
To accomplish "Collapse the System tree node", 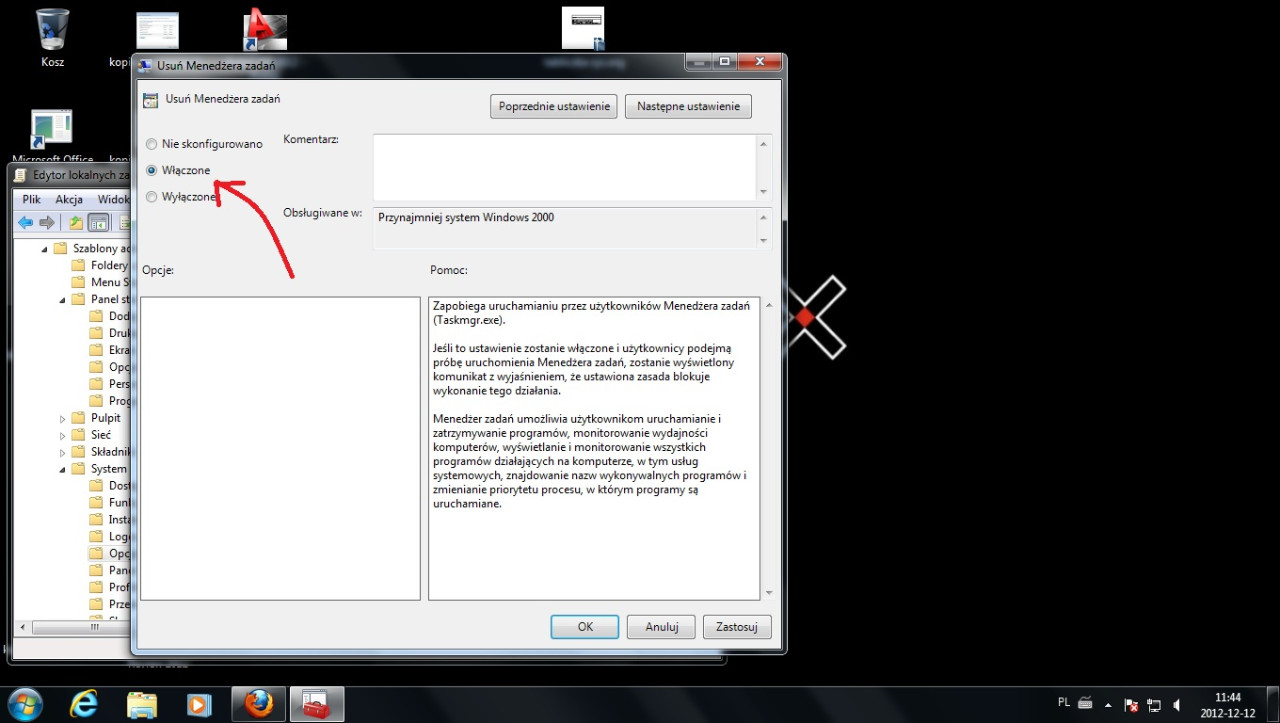I will pos(62,469).
